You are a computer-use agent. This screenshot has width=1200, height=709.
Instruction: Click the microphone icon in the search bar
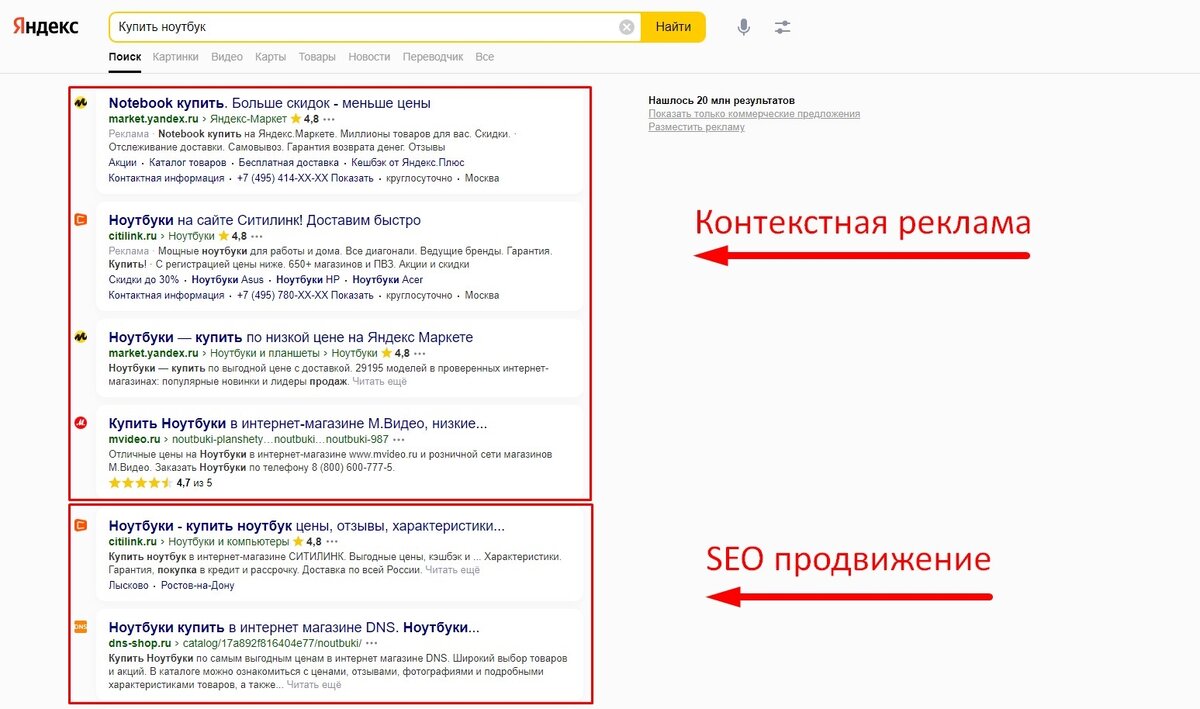pyautogui.click(x=743, y=27)
